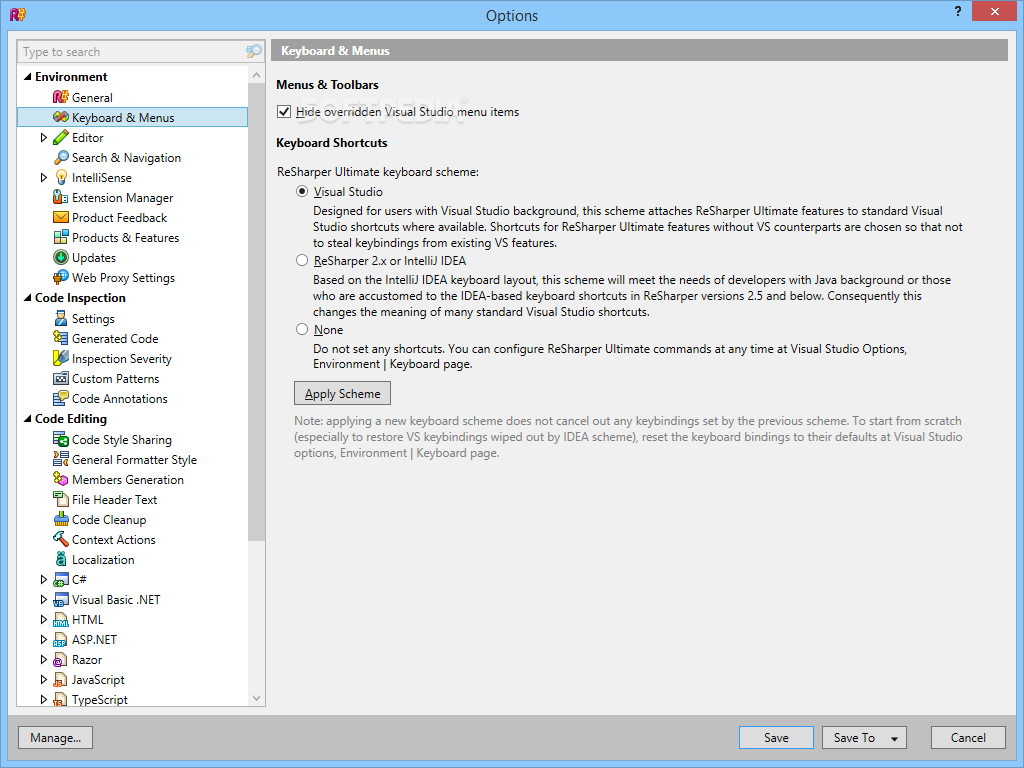Click the Custom Patterns icon
This screenshot has height=768, width=1024.
click(x=61, y=379)
